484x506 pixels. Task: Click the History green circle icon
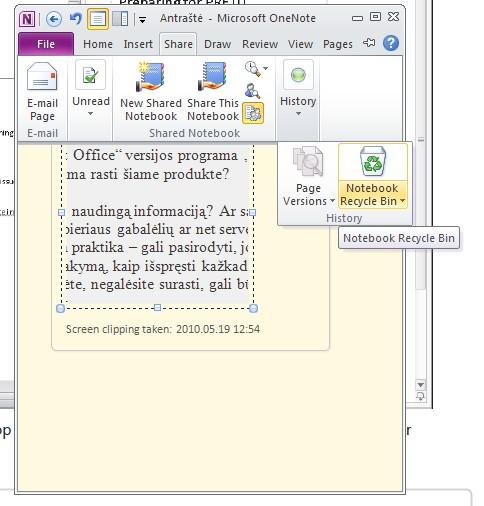pos(298,75)
